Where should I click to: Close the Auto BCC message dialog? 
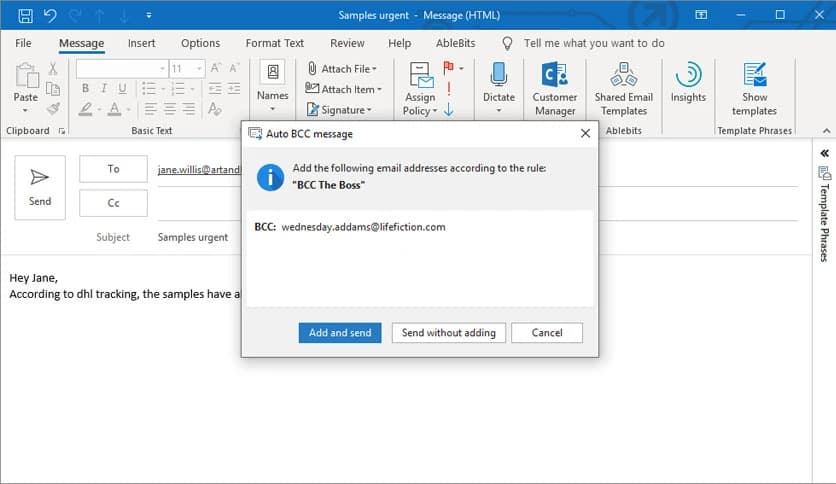585,134
